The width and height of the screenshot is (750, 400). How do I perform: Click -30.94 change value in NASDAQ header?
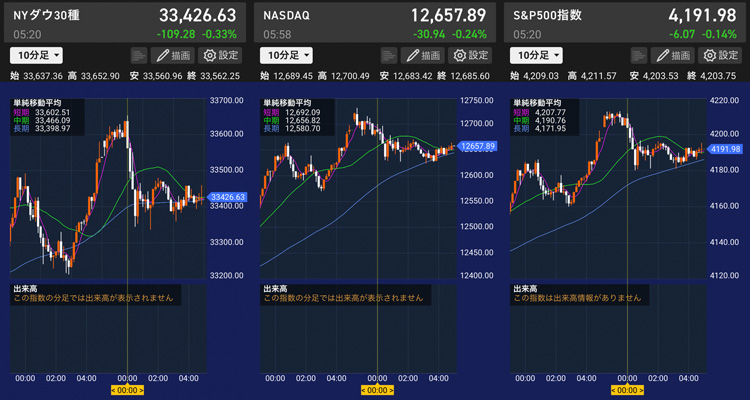point(431,34)
